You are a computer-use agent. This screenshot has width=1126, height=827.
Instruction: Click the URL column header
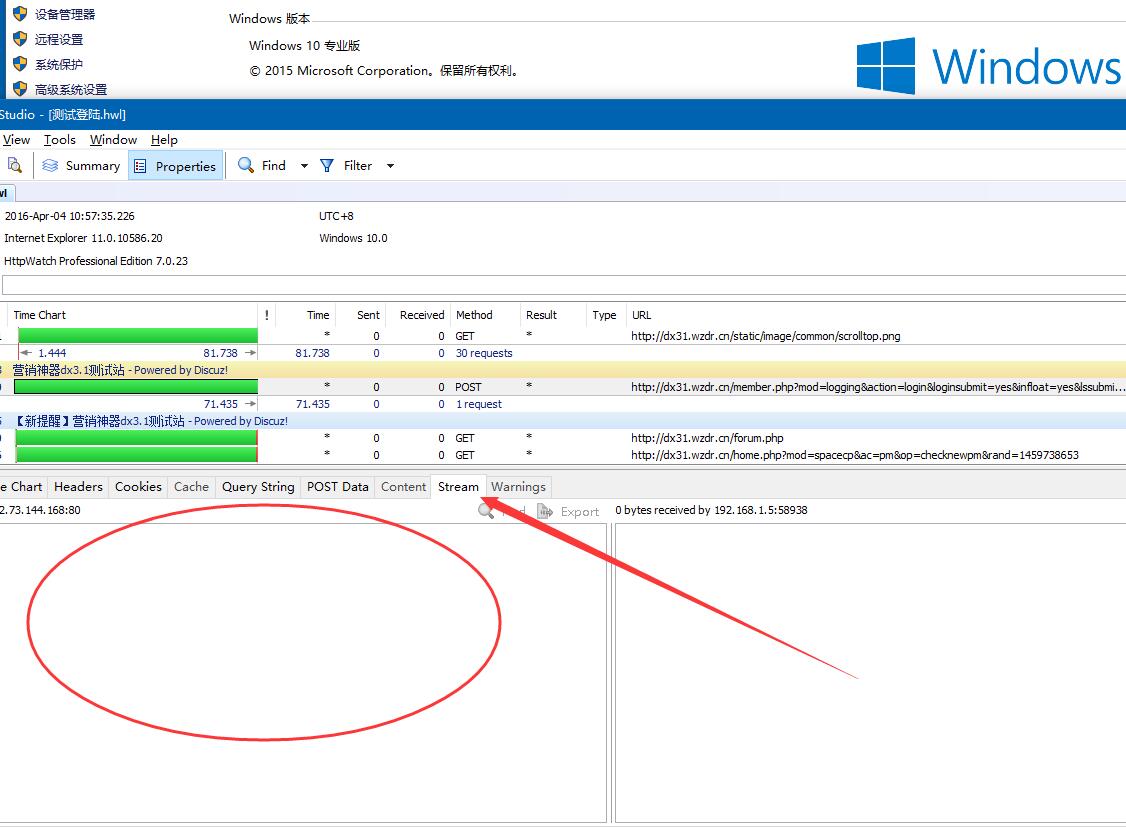641,315
